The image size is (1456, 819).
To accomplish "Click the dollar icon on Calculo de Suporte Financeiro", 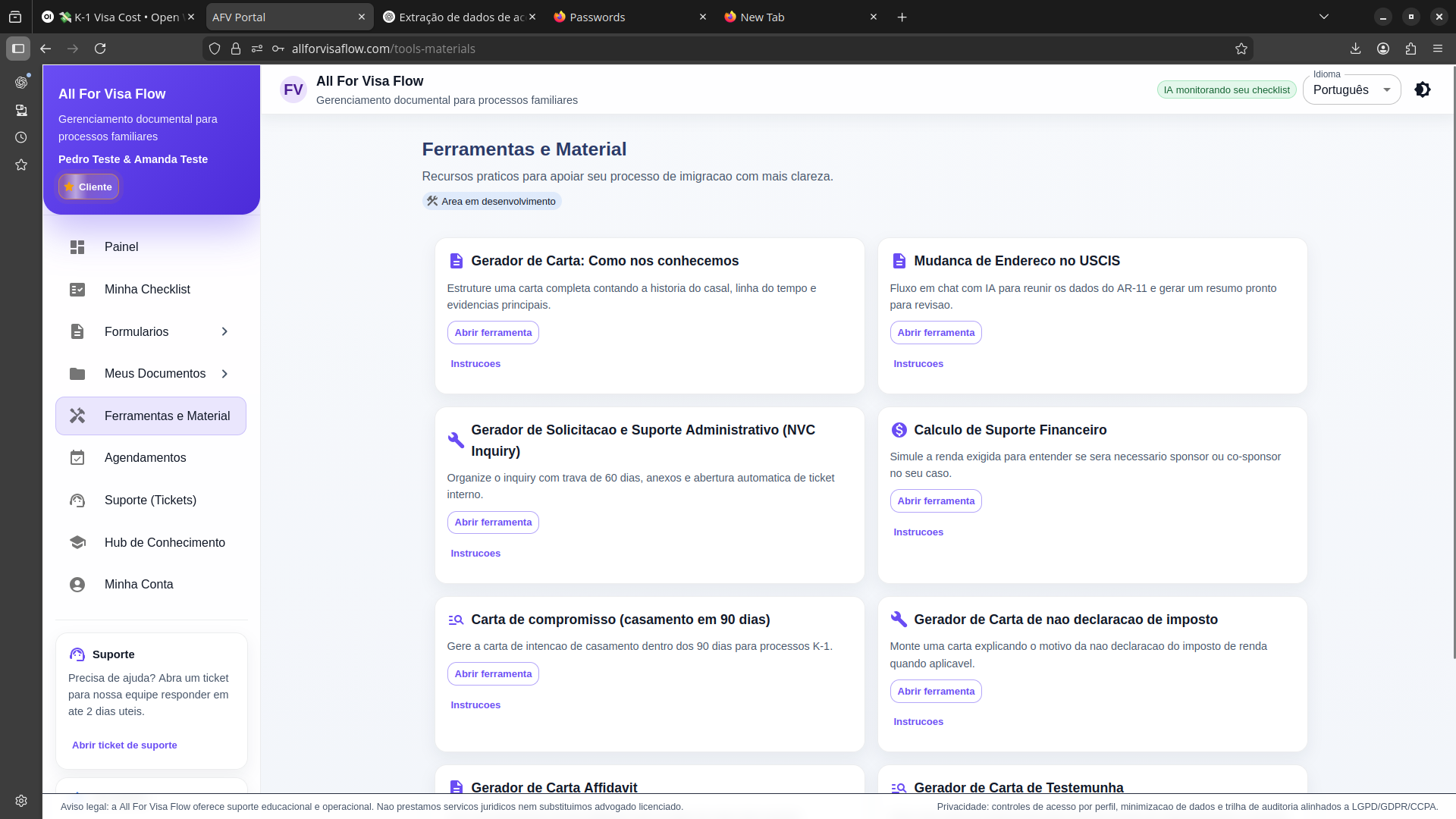I will (899, 429).
